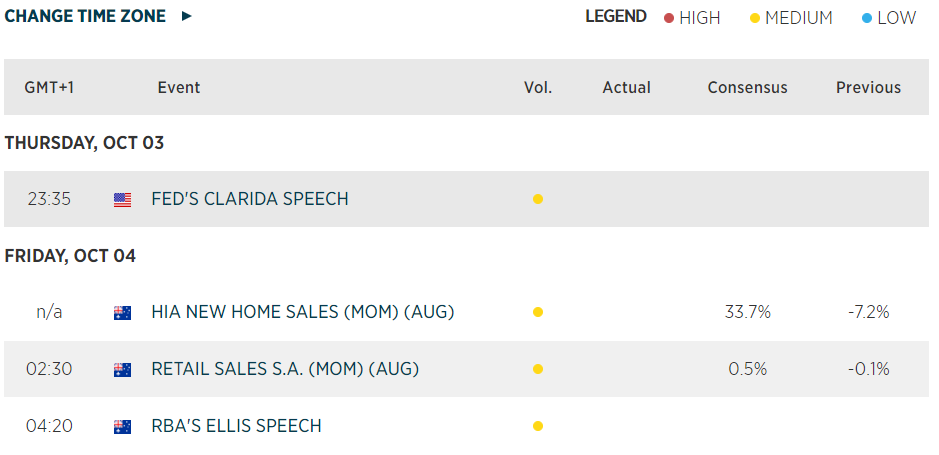Toggle the MEDIUM volatility legend filter
Screen dimensions: 939x455
point(798,18)
